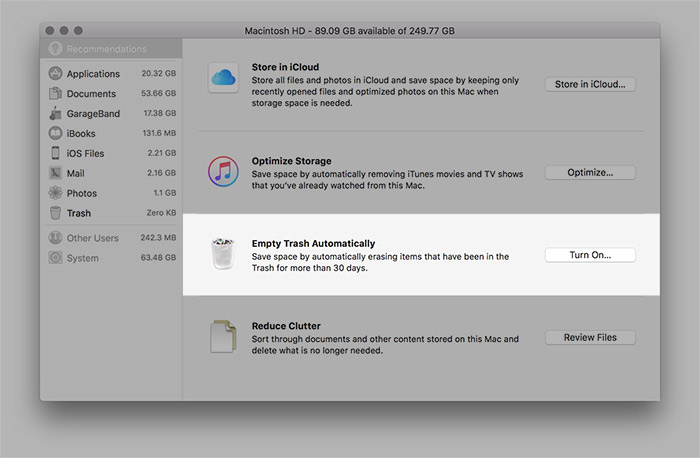Click the iTunes music note icon
The width and height of the screenshot is (700, 458).
click(x=222, y=170)
